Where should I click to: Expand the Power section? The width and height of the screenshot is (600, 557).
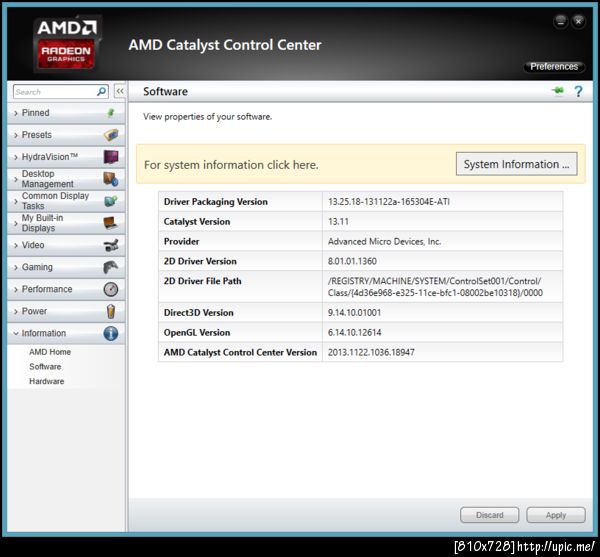point(66,311)
